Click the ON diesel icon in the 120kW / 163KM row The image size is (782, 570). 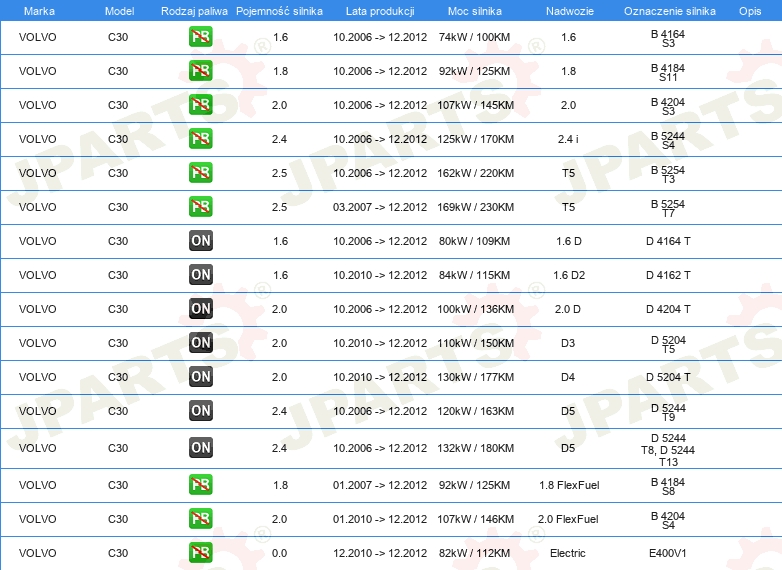click(x=200, y=410)
